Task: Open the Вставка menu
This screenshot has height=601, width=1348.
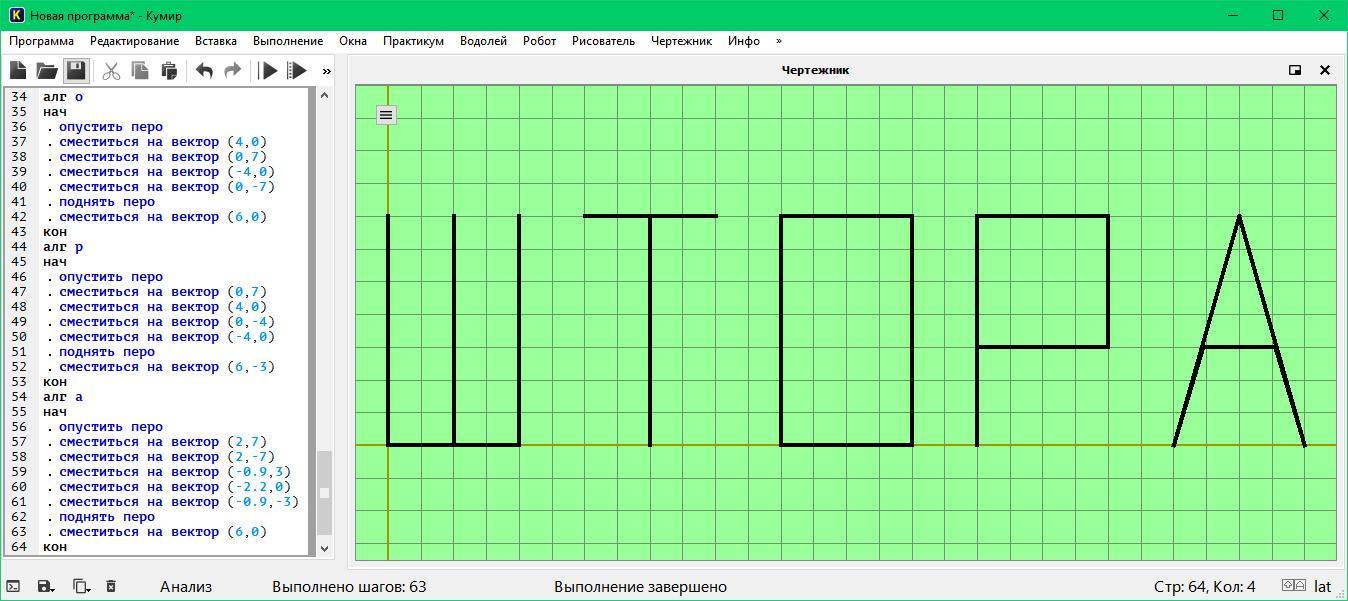Action: point(216,41)
